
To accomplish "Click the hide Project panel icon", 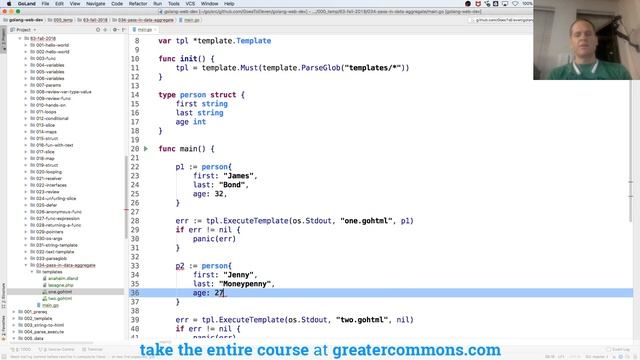I will pyautogui.click(x=124, y=30).
